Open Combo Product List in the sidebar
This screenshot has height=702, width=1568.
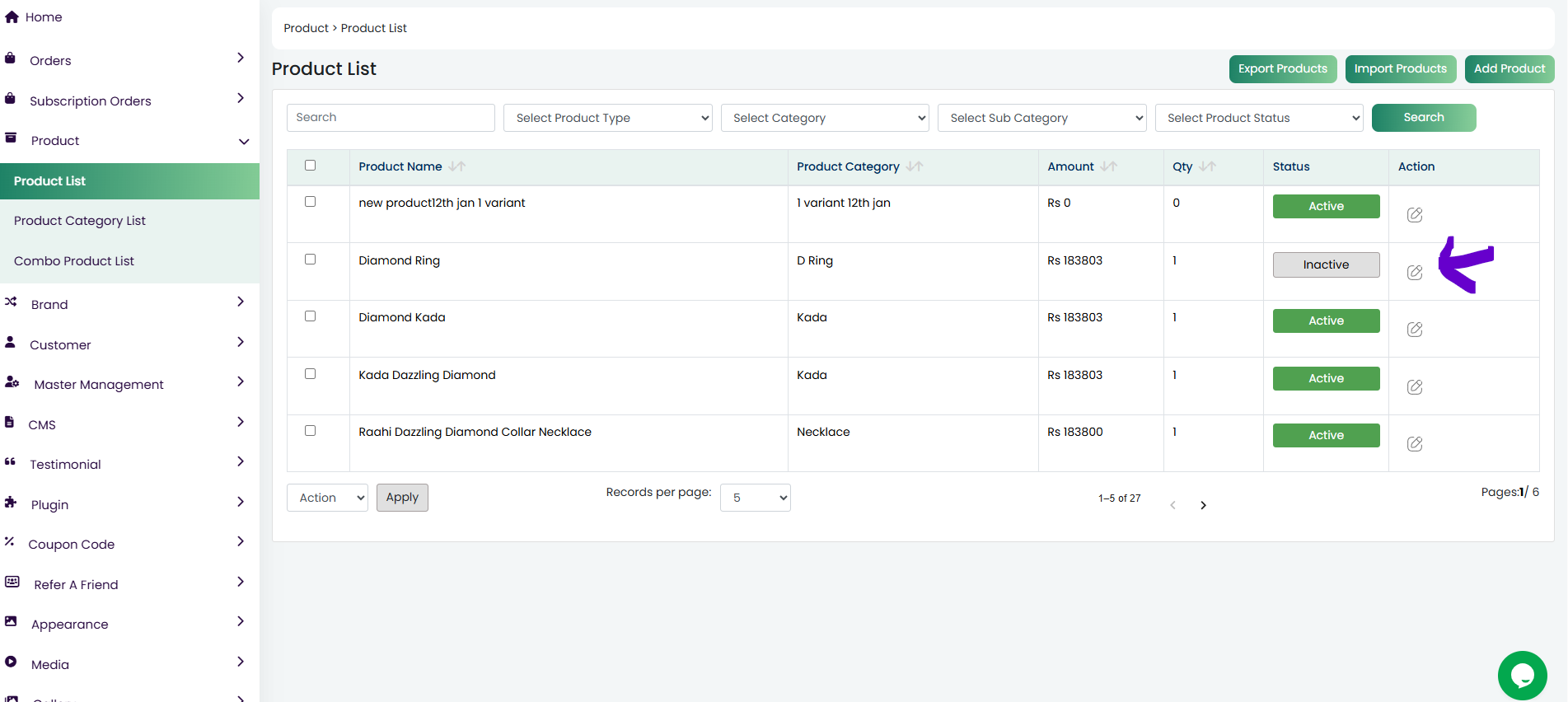(x=74, y=261)
